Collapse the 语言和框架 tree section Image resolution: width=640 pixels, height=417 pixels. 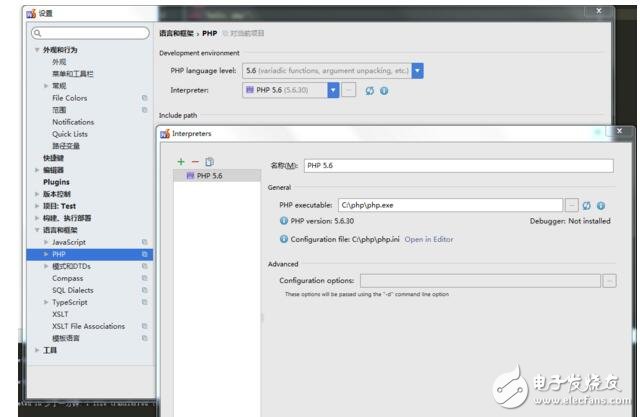click(37, 230)
